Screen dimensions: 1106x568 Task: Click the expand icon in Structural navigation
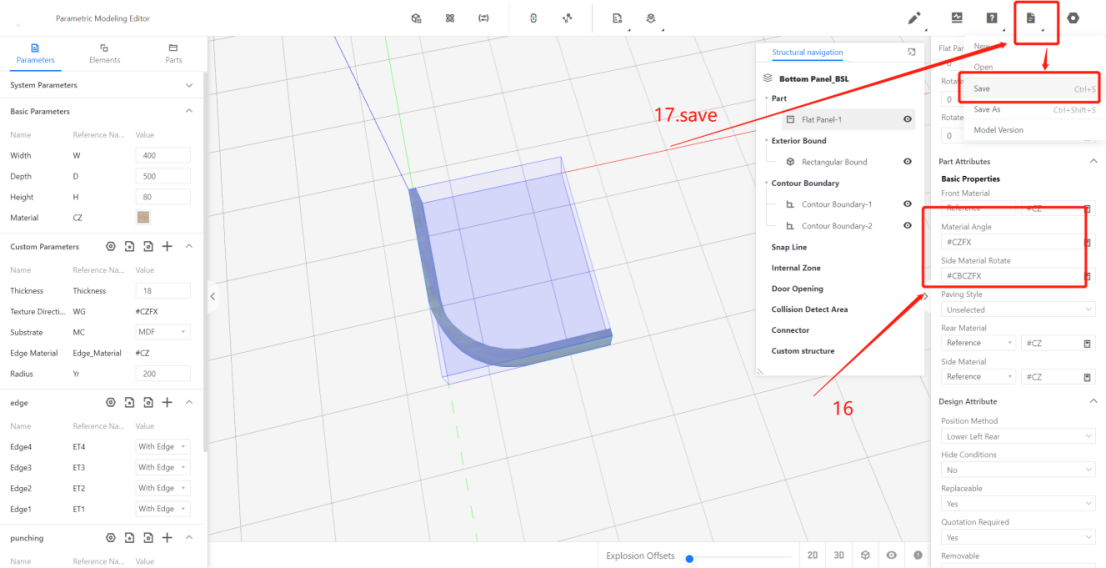(911, 52)
